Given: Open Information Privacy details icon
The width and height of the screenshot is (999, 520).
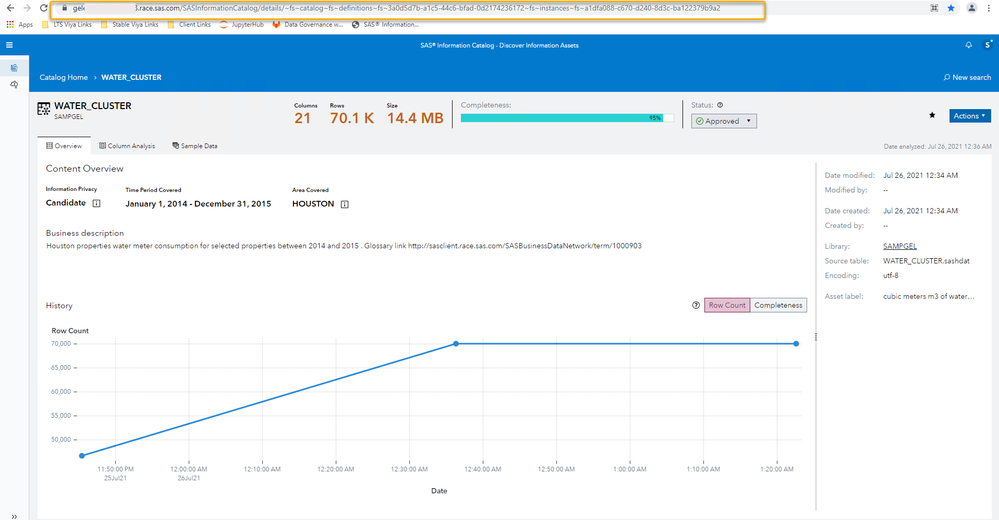Looking at the screenshot, I should coord(97,203).
